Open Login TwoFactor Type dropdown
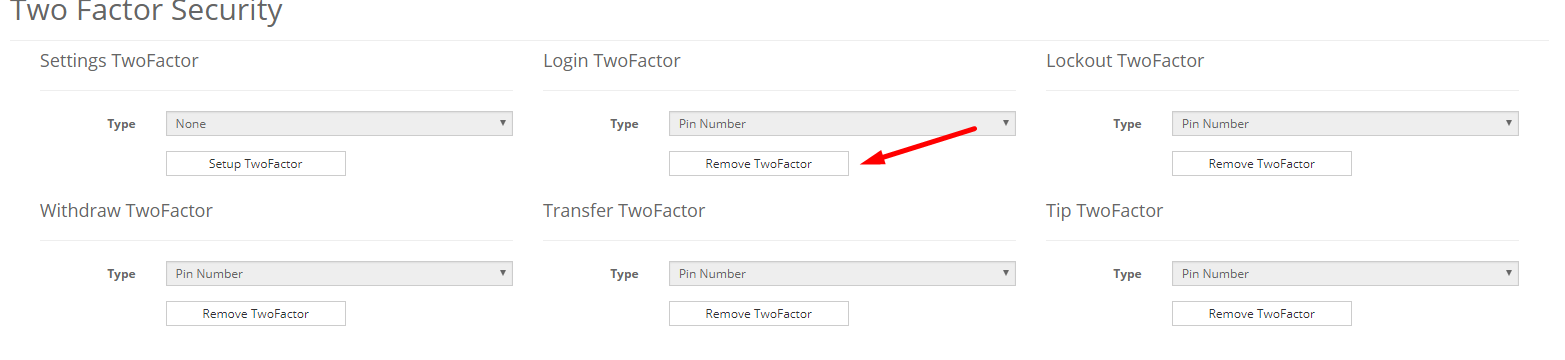 click(842, 124)
